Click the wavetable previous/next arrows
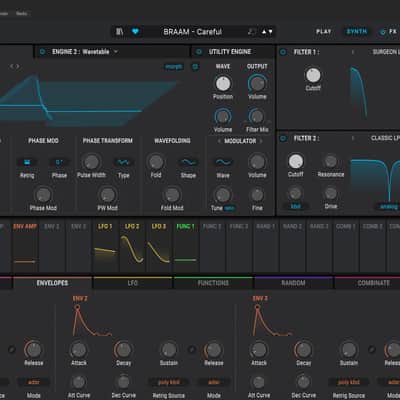 coord(14,66)
